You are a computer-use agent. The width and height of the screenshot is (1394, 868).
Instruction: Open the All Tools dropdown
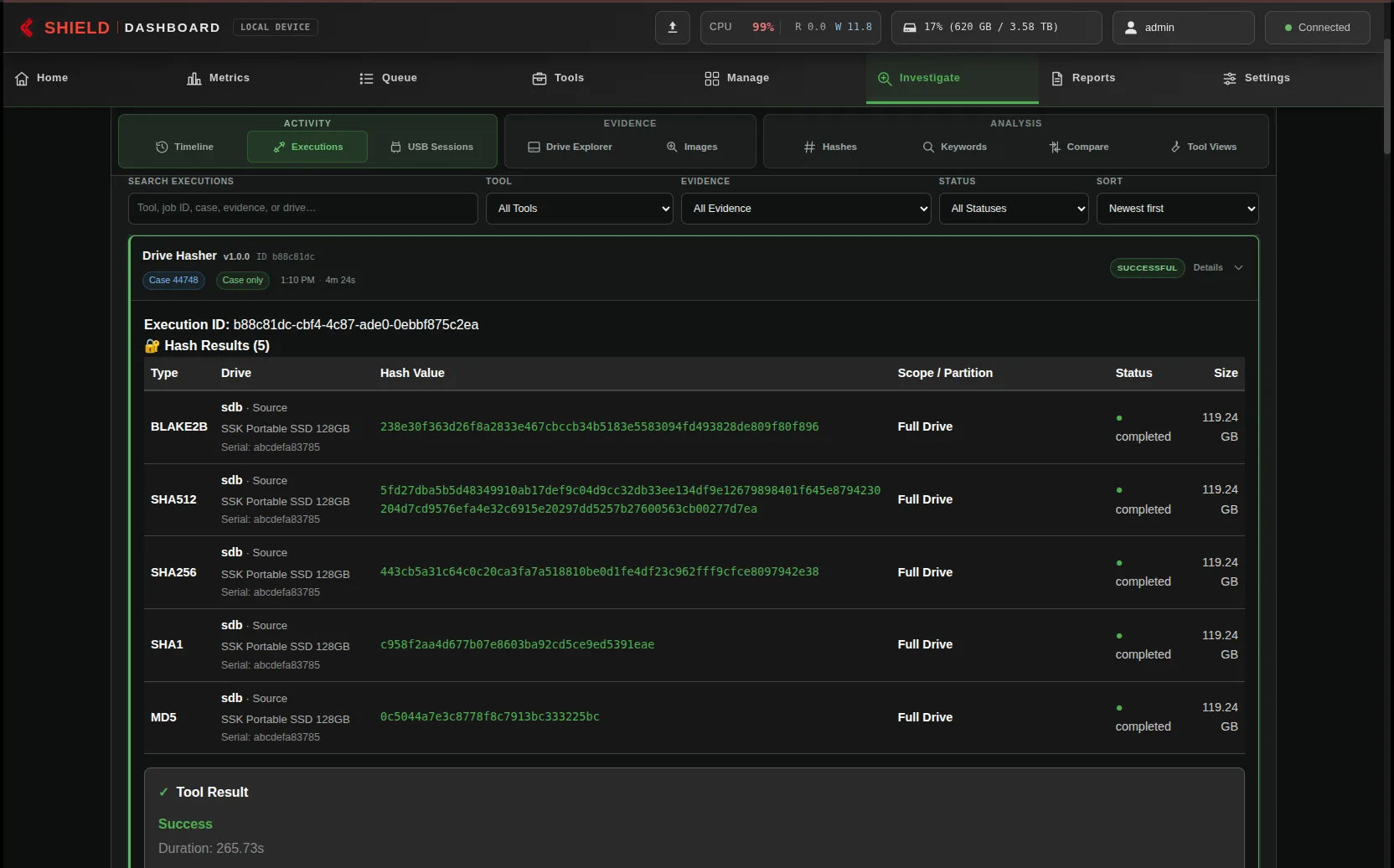[580, 209]
